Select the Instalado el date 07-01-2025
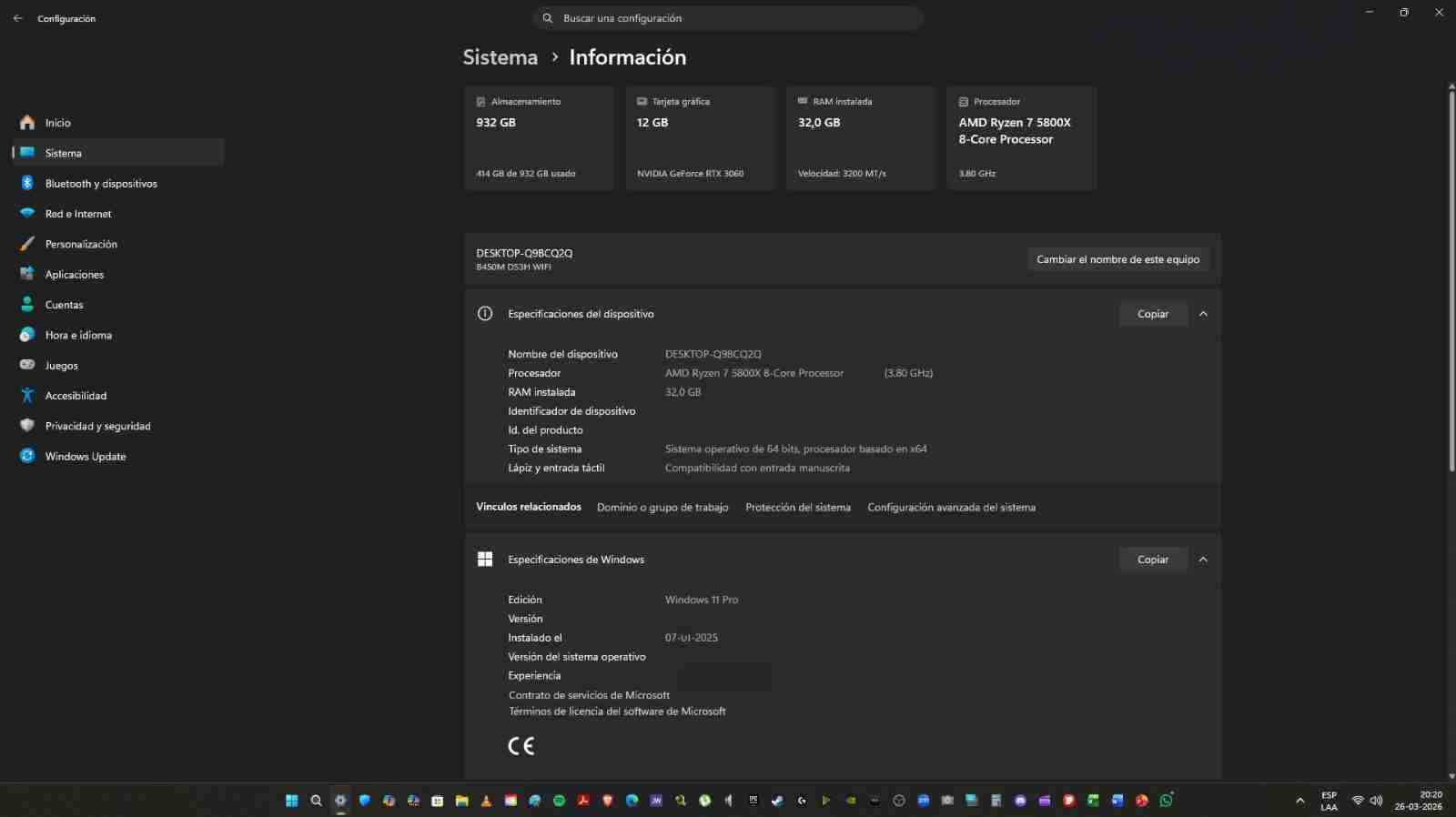Viewport: 1456px width, 817px height. (x=692, y=638)
